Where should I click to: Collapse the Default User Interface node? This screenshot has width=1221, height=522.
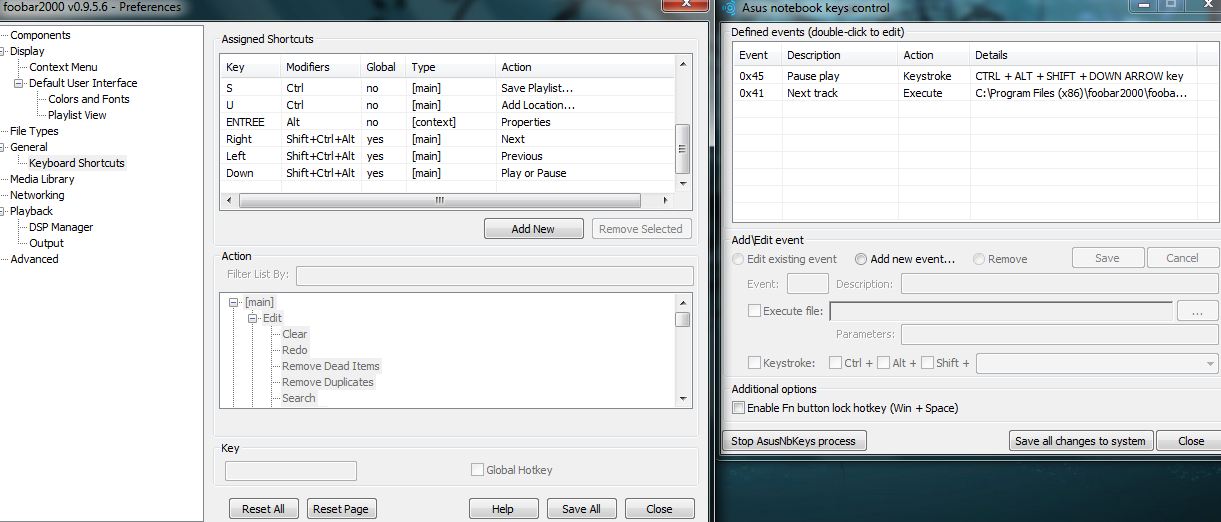tap(18, 83)
